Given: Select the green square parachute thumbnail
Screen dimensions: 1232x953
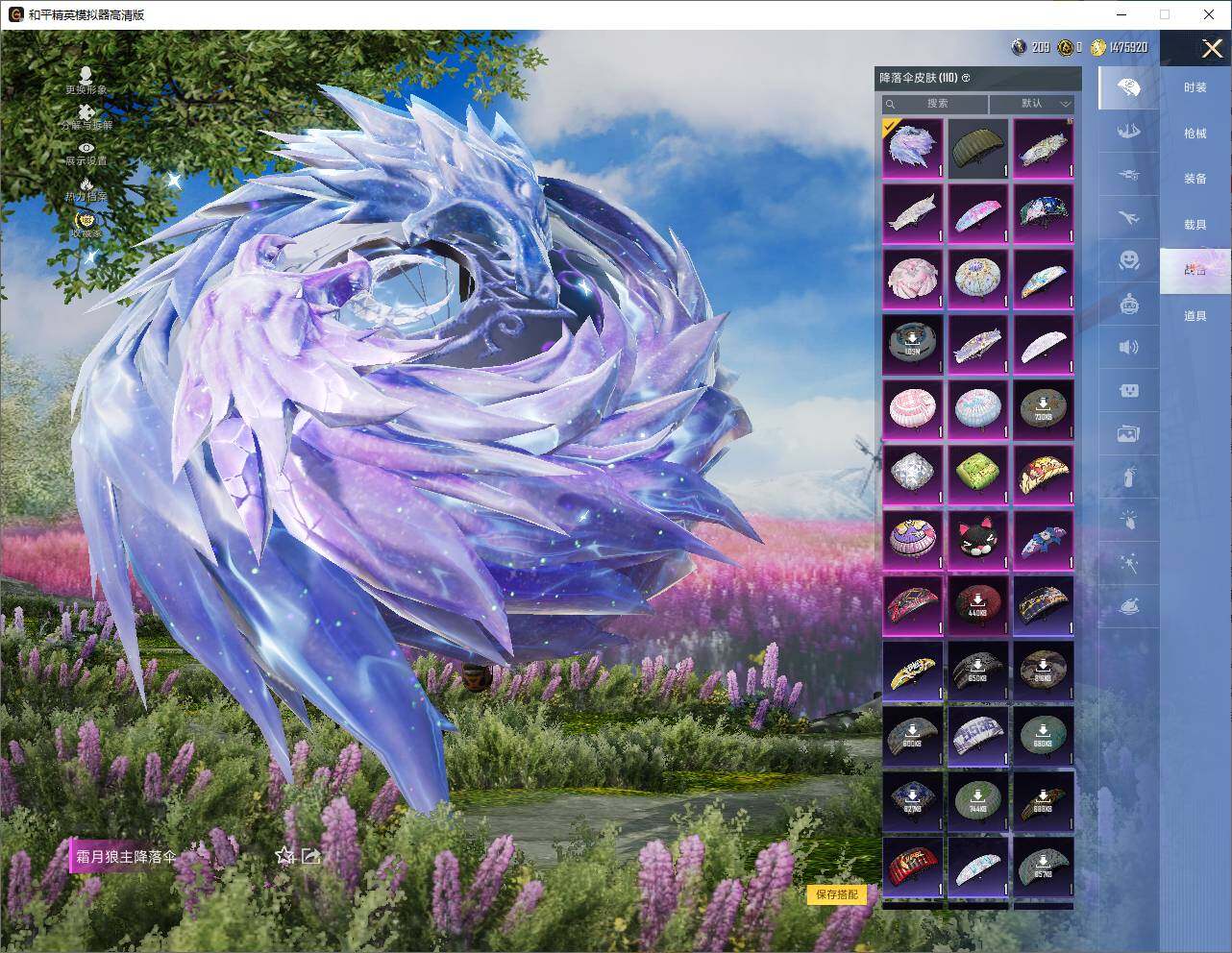Looking at the screenshot, I should tap(978, 475).
